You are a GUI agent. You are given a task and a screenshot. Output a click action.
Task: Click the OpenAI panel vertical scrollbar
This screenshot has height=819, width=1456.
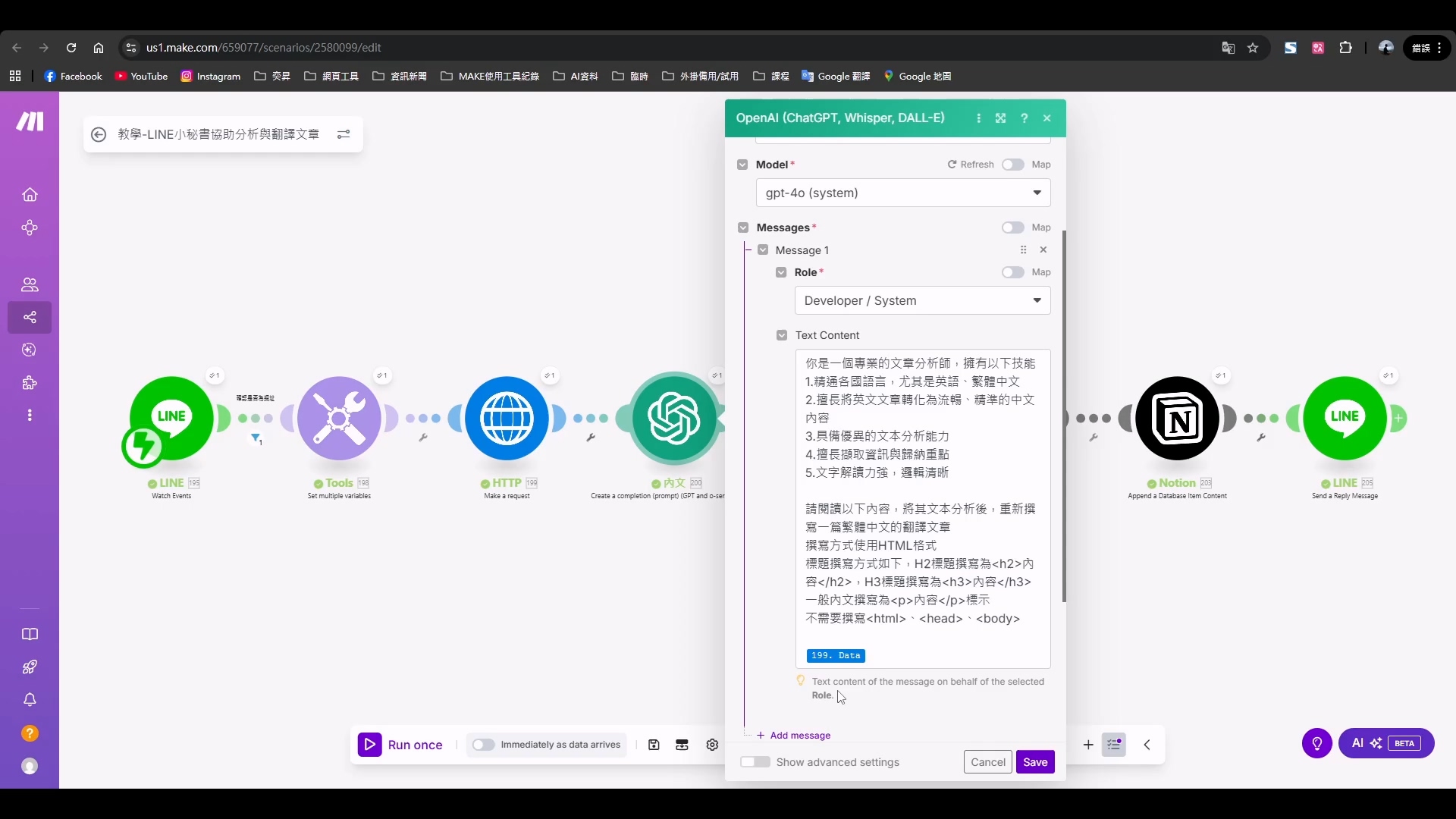pos(1064,417)
